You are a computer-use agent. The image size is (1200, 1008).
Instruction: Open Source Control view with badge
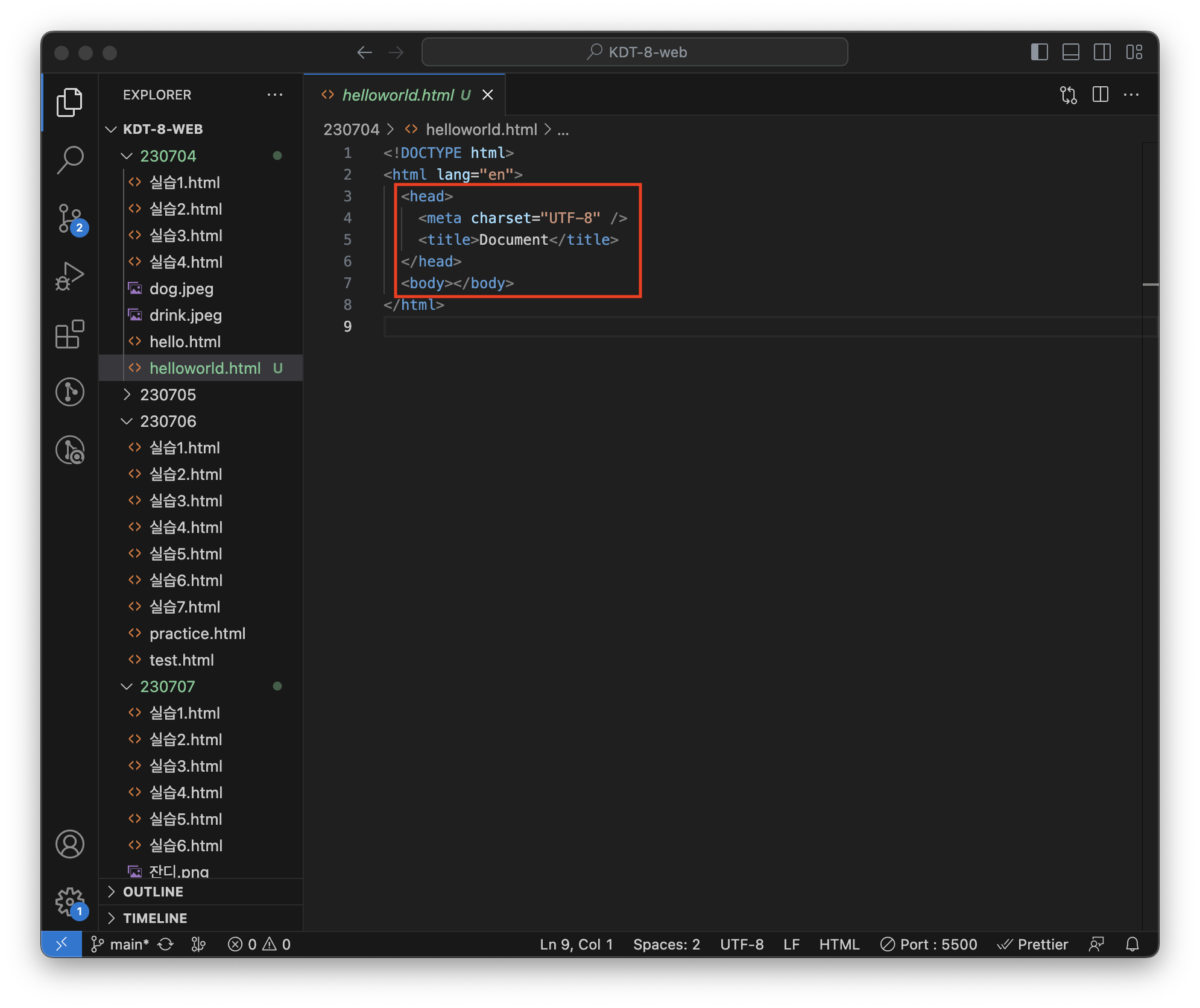click(70, 218)
